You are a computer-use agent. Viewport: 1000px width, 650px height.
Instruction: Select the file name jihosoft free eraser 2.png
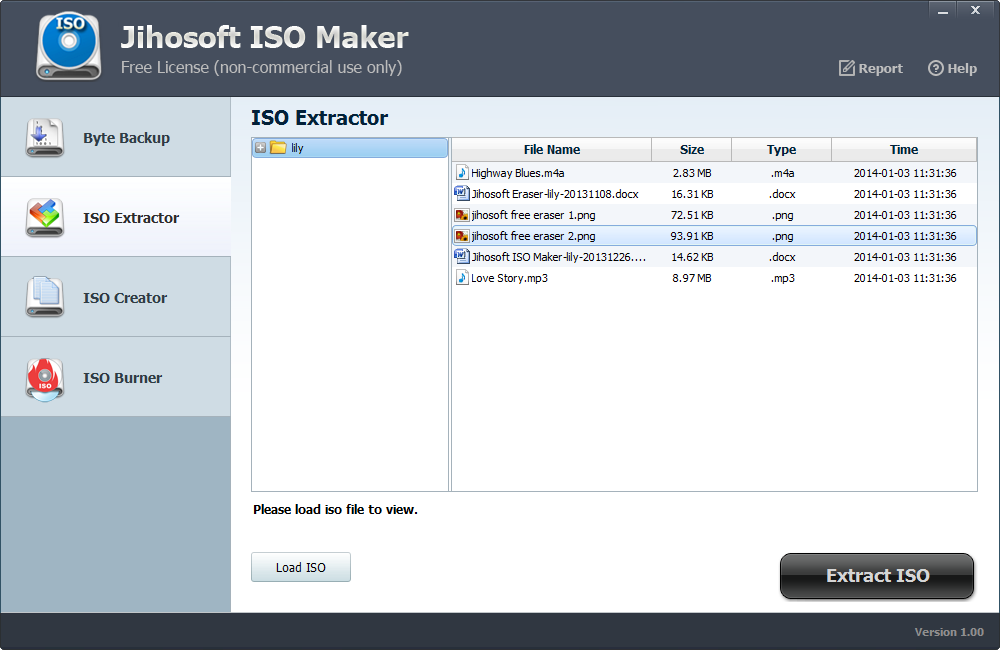(533, 236)
